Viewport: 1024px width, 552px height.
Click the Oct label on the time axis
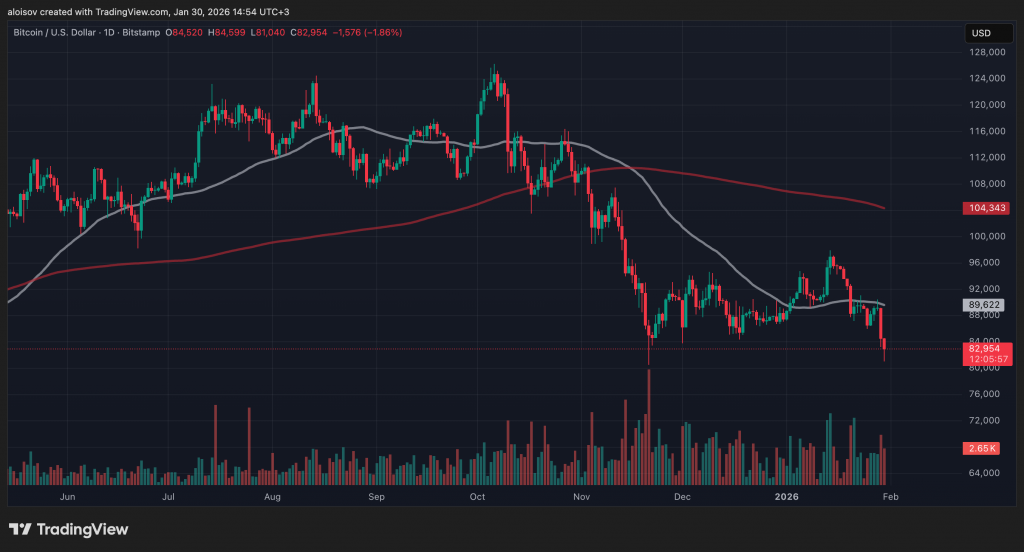[477, 496]
